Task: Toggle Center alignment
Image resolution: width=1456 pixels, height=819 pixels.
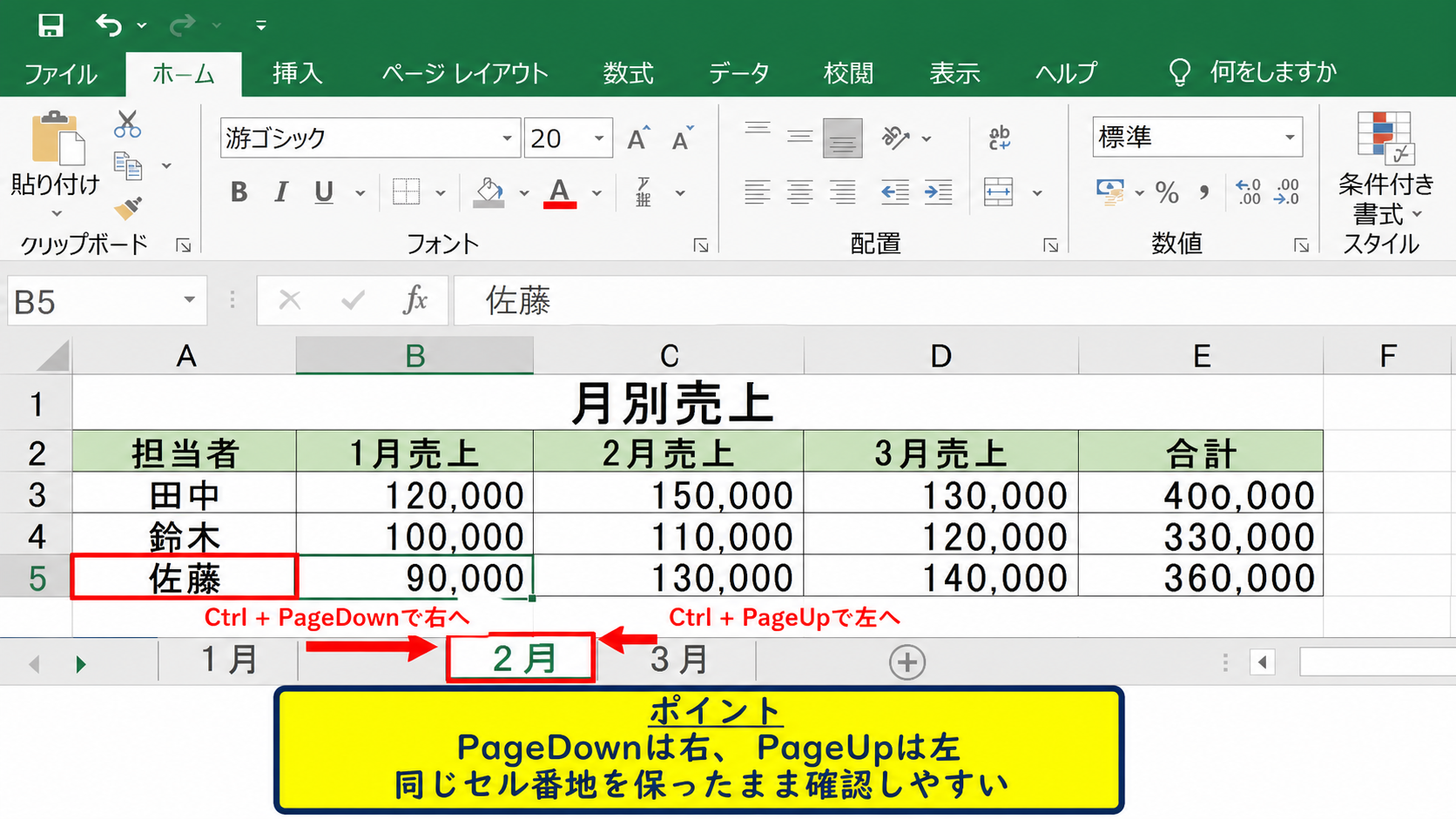Action: 799,192
